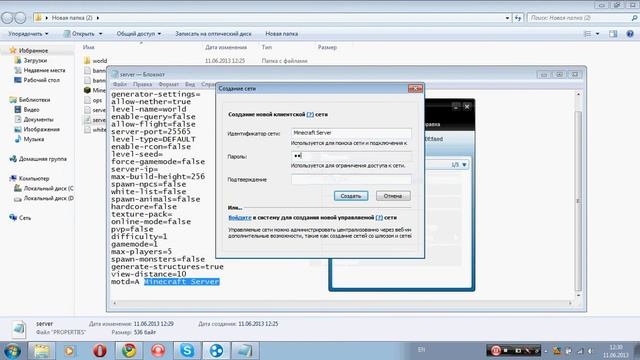
Task: Click the red recorder icon on the taskbar
Action: tap(158, 351)
